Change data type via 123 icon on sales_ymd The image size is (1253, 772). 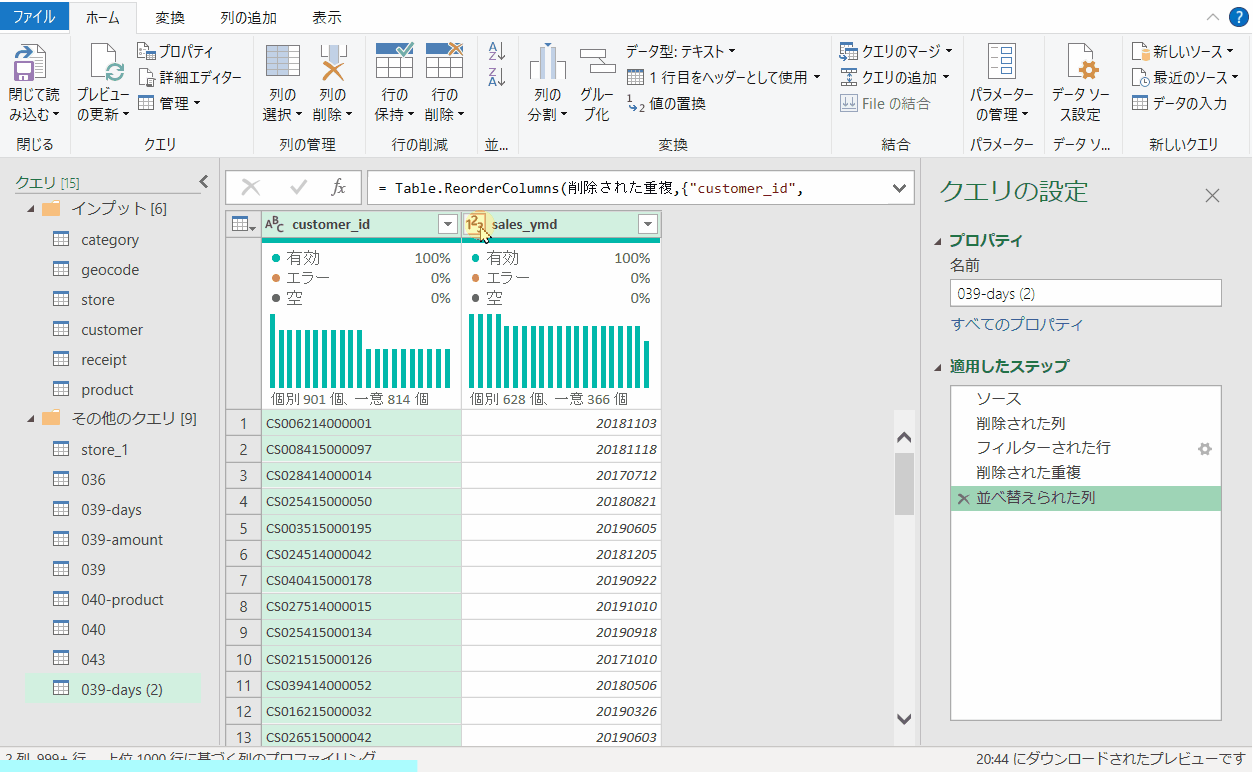tap(476, 223)
